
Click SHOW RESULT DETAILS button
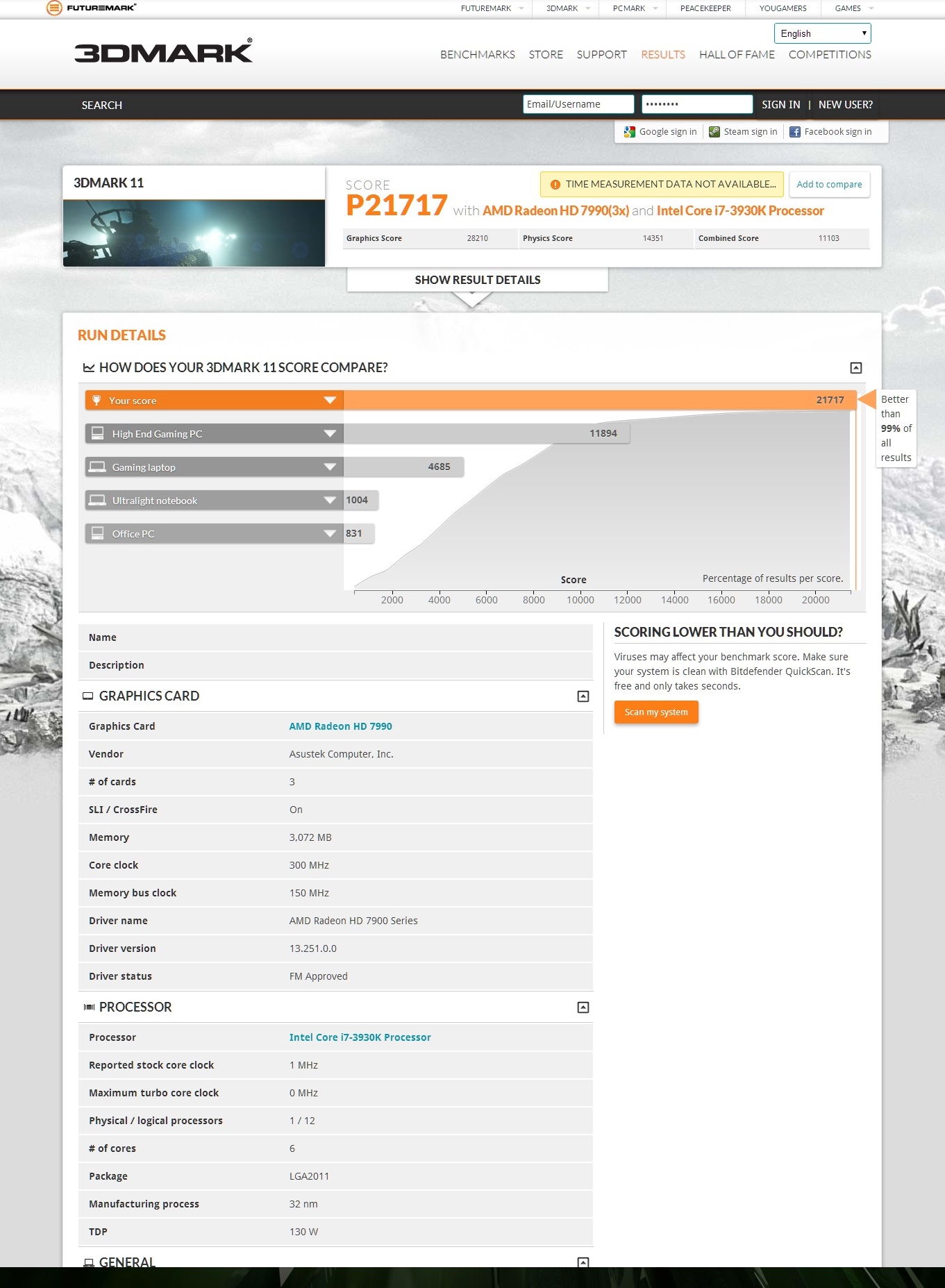point(478,281)
